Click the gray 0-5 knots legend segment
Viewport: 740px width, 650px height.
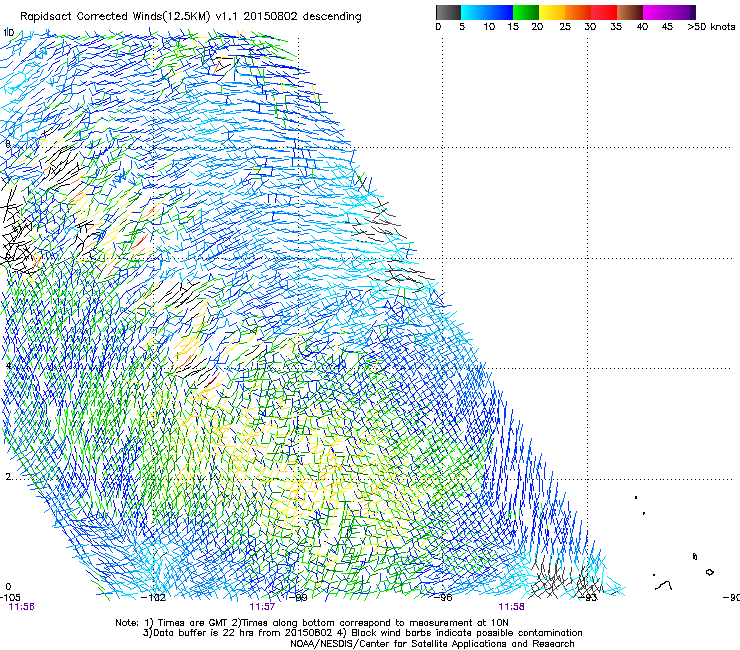pyautogui.click(x=448, y=12)
